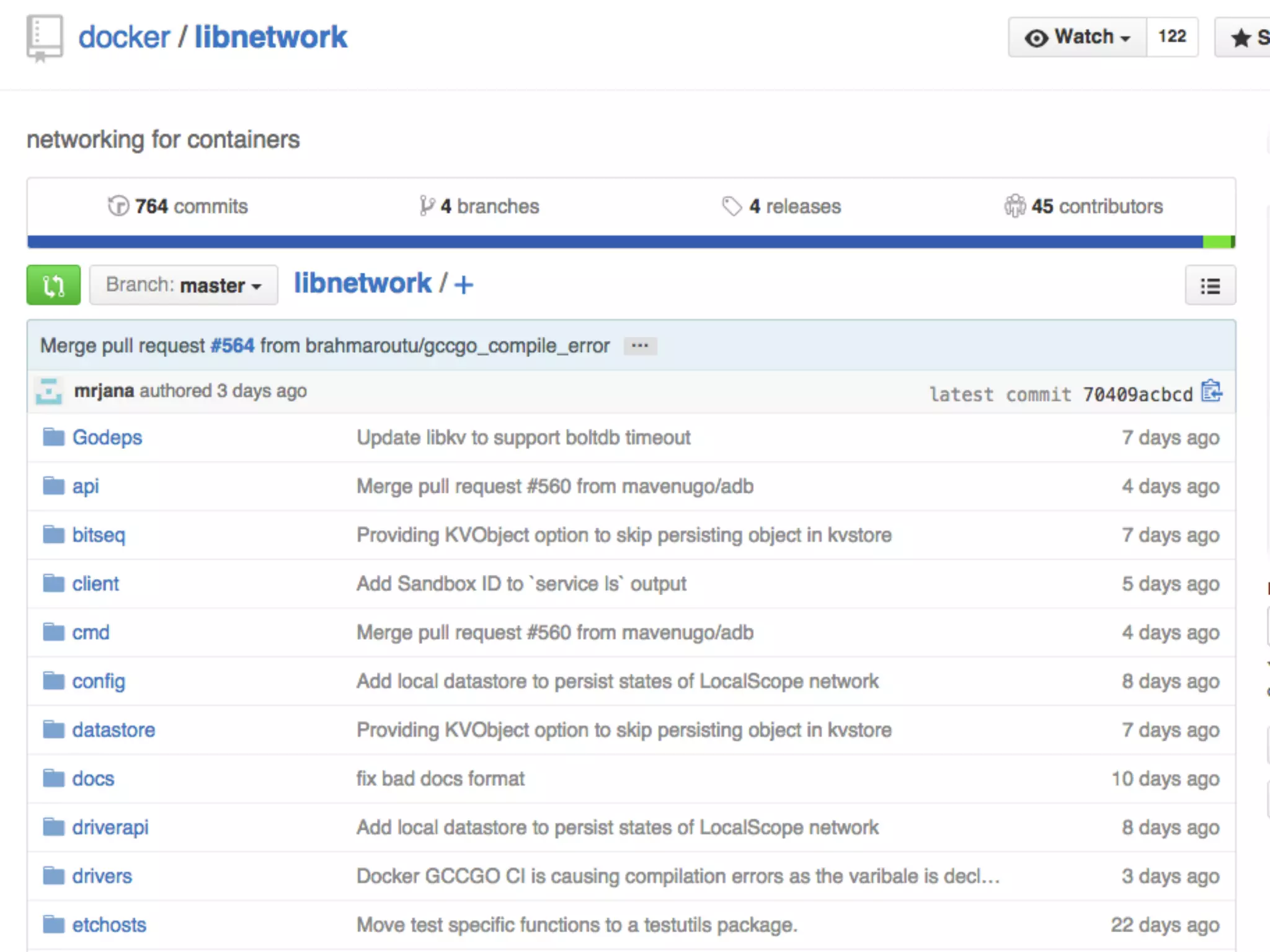Click mrjana's avatar image

pos(49,392)
